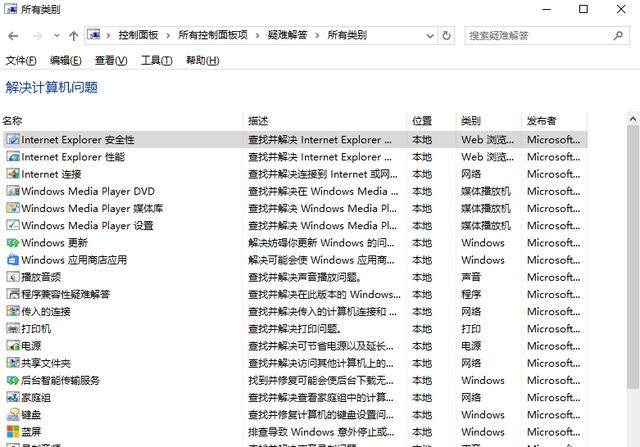Screen dimensions: 640x447
Task: Click description 查找并解决打印问题。
Action: coord(295,329)
